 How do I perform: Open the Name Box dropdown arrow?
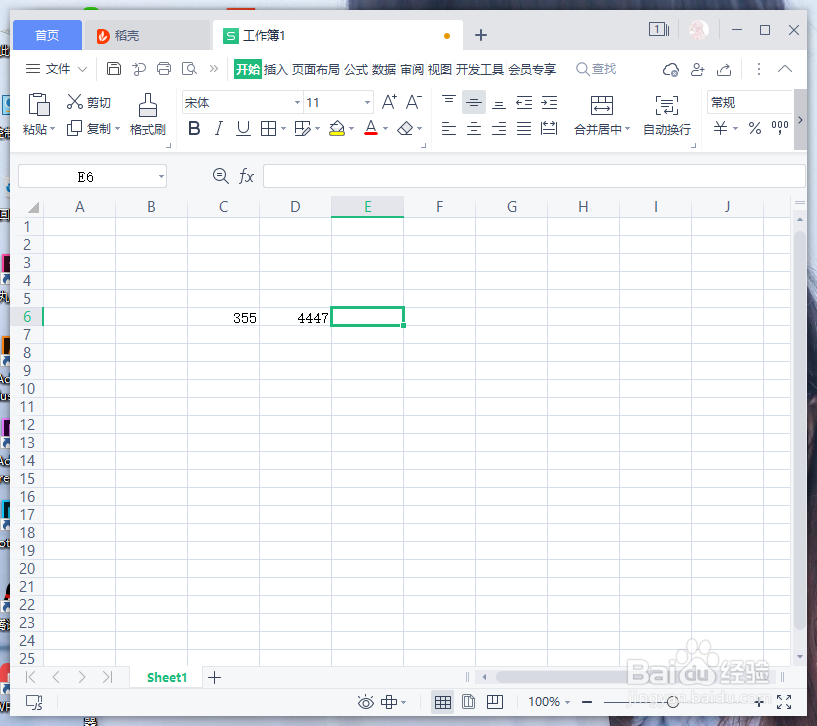[162, 177]
